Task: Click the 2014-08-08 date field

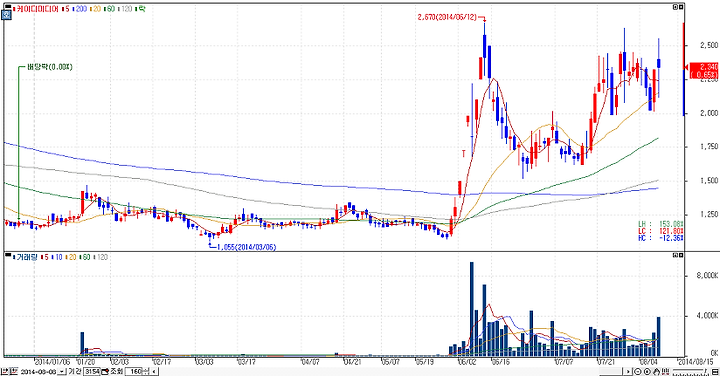Action: [39, 371]
